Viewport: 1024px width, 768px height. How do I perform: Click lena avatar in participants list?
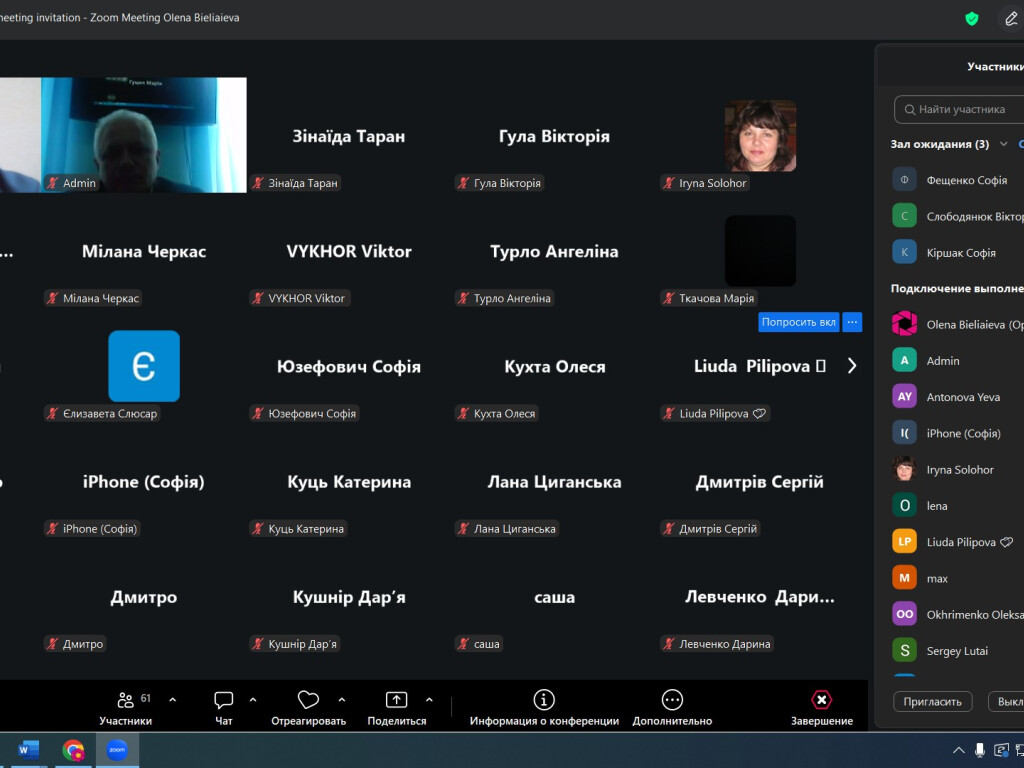(904, 505)
